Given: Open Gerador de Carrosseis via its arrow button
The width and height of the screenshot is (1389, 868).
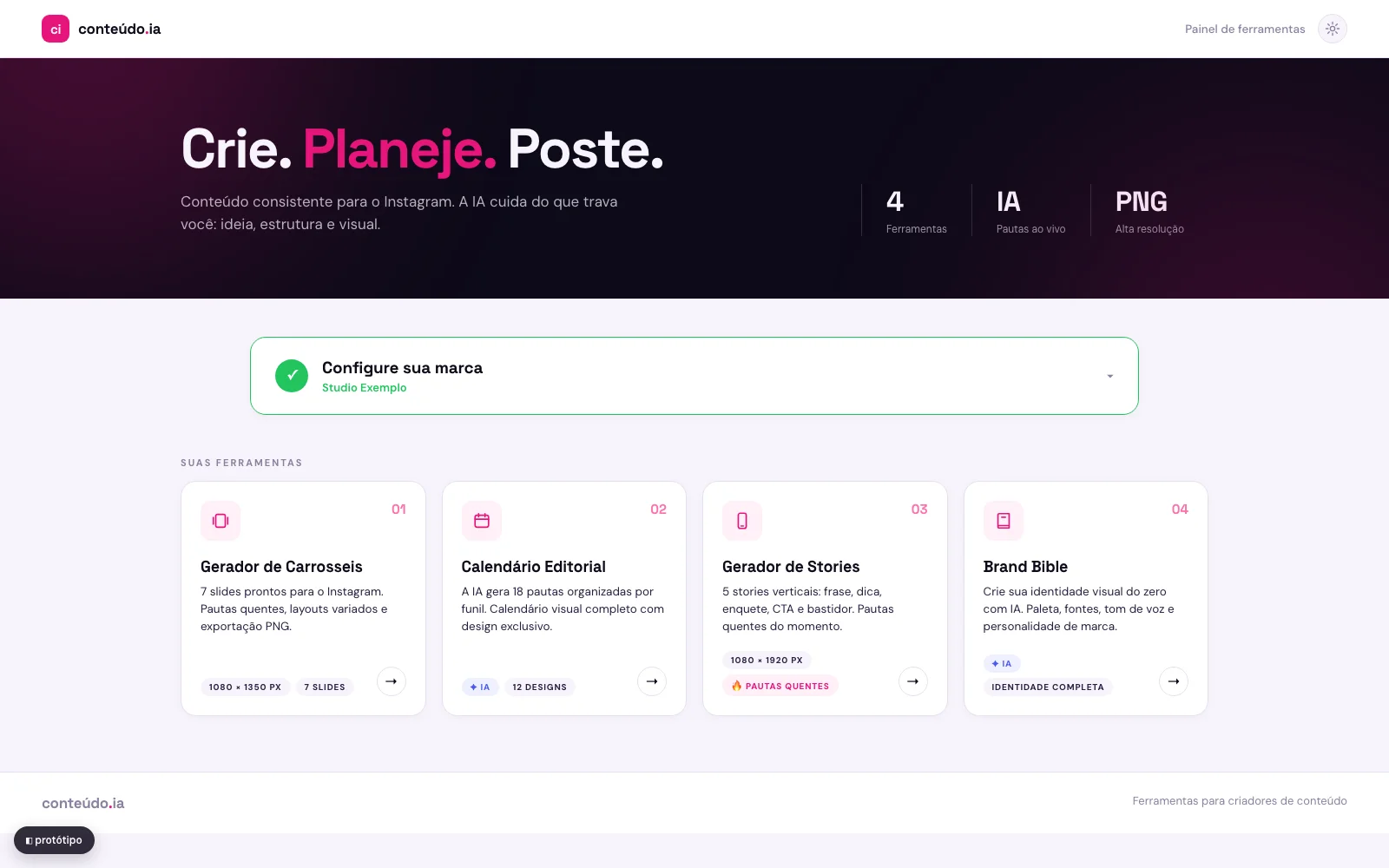Looking at the screenshot, I should [x=392, y=681].
